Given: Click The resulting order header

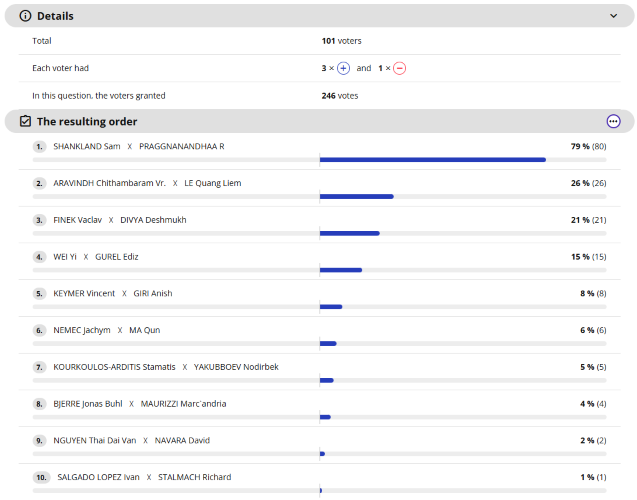Looking at the screenshot, I should click(x=87, y=121).
